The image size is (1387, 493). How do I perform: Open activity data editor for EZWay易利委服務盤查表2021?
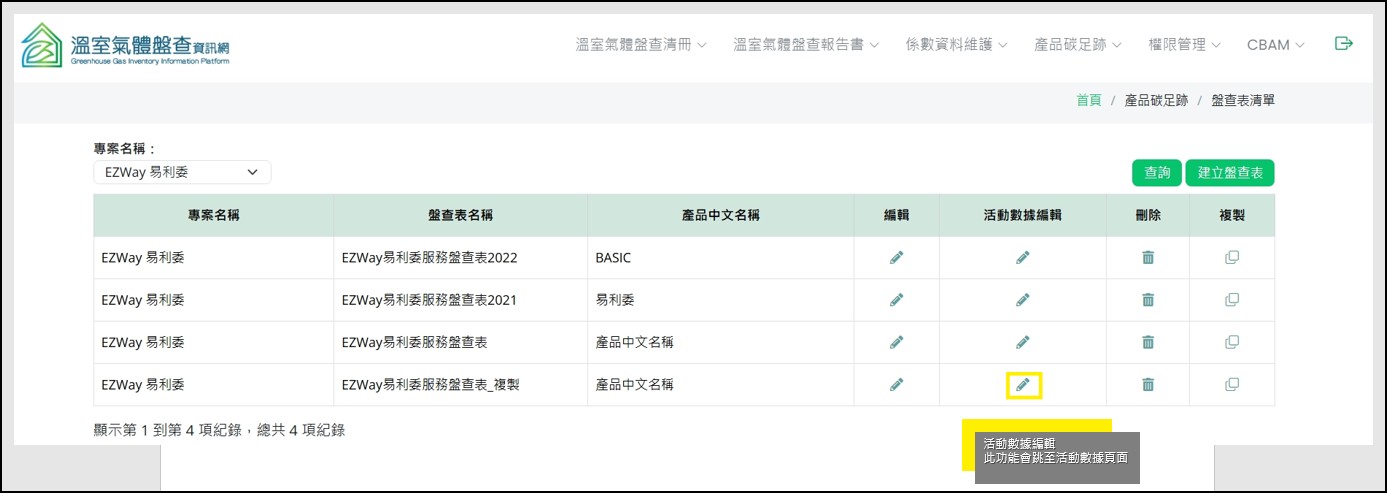pos(1022,300)
